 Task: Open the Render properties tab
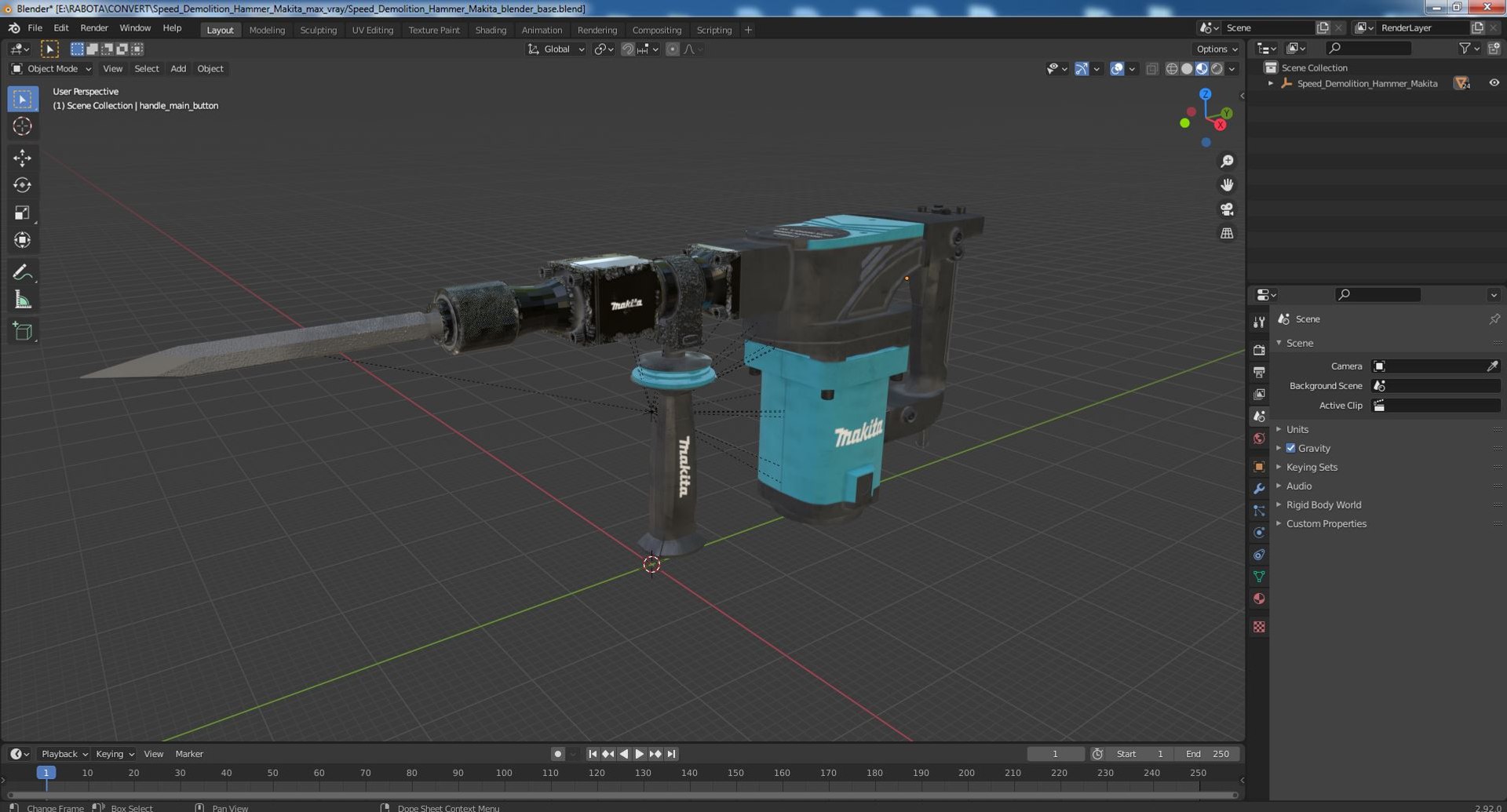1259,350
